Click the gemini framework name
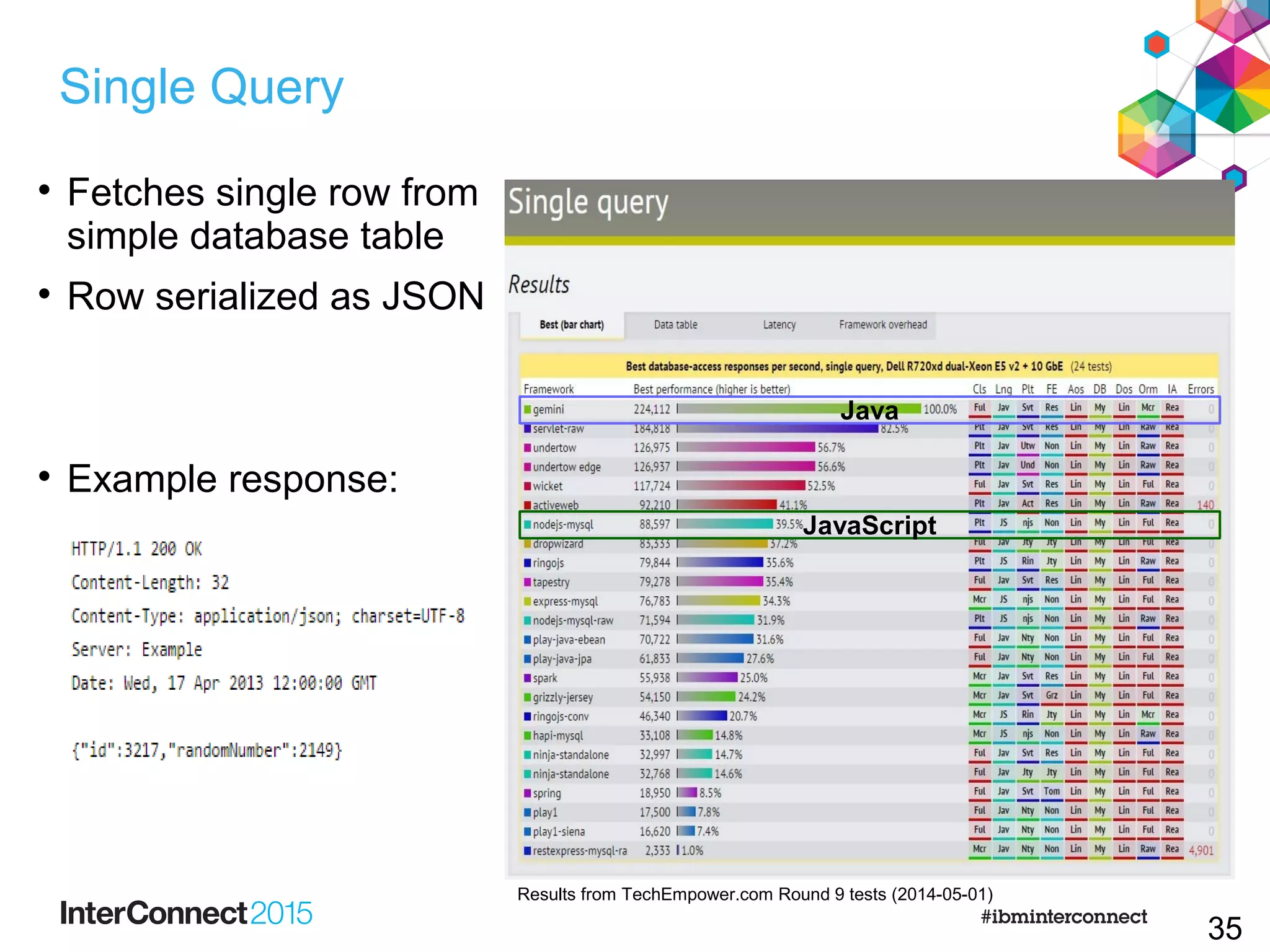Screen dimensions: 1270x952 click(x=548, y=410)
